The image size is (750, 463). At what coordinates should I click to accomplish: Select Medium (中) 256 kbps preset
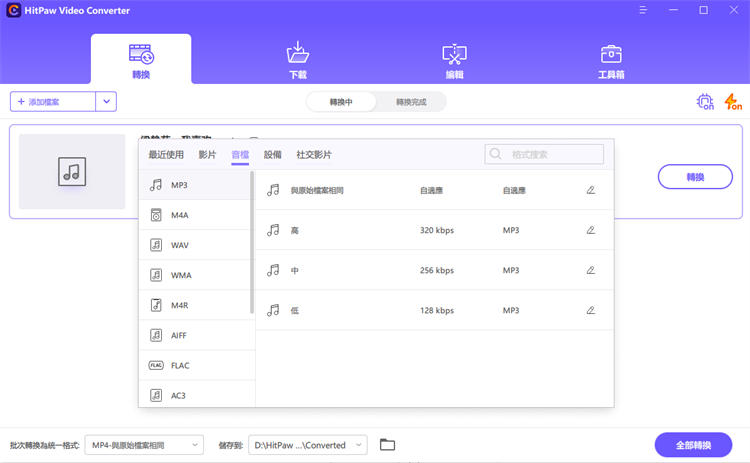435,270
